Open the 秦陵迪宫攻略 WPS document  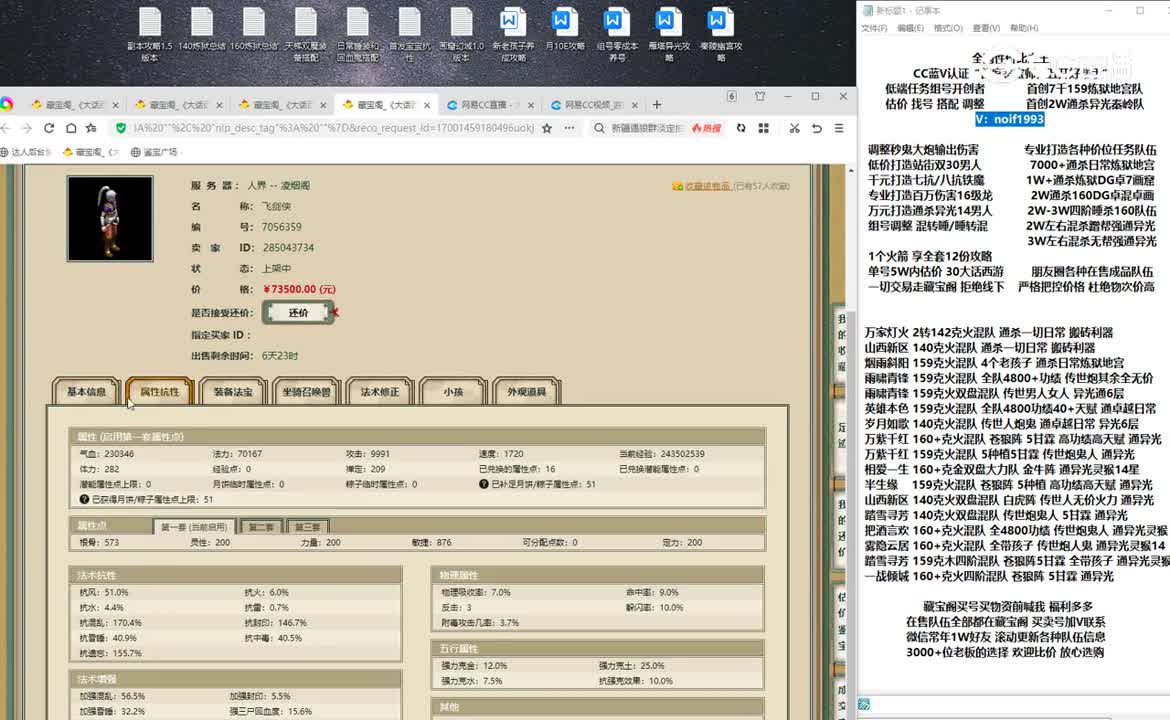[x=721, y=34]
